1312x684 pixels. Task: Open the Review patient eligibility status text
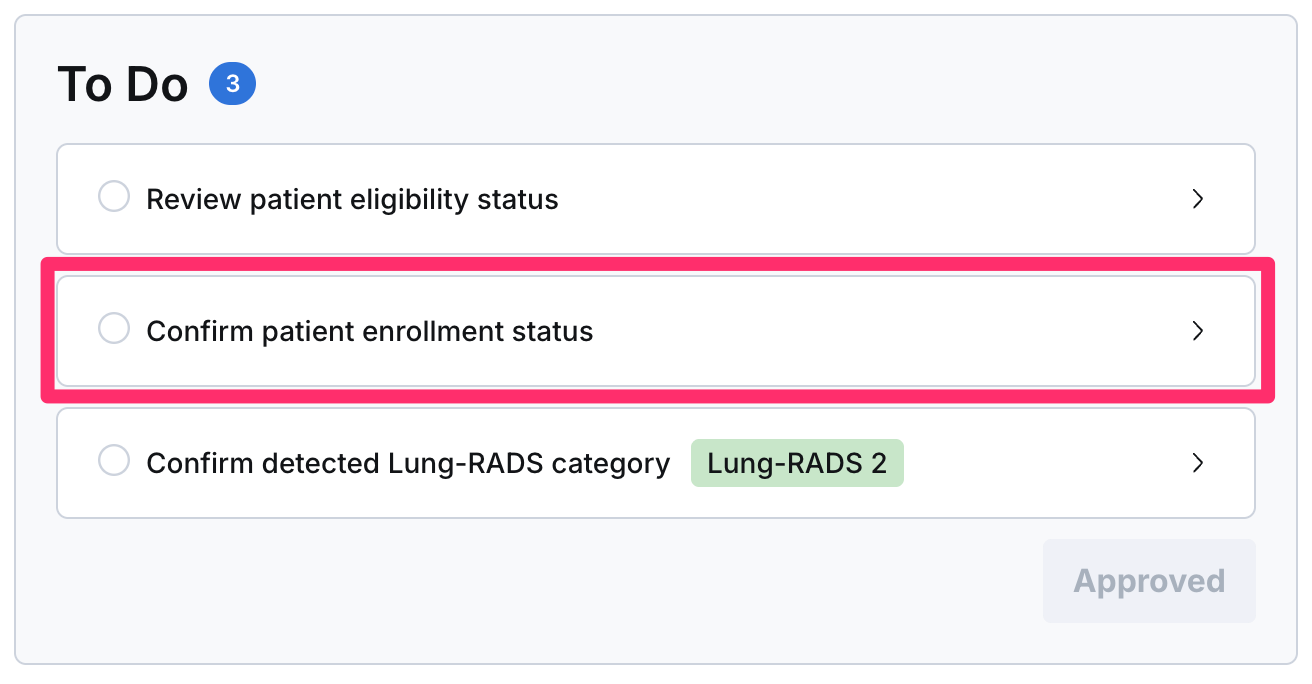352,199
